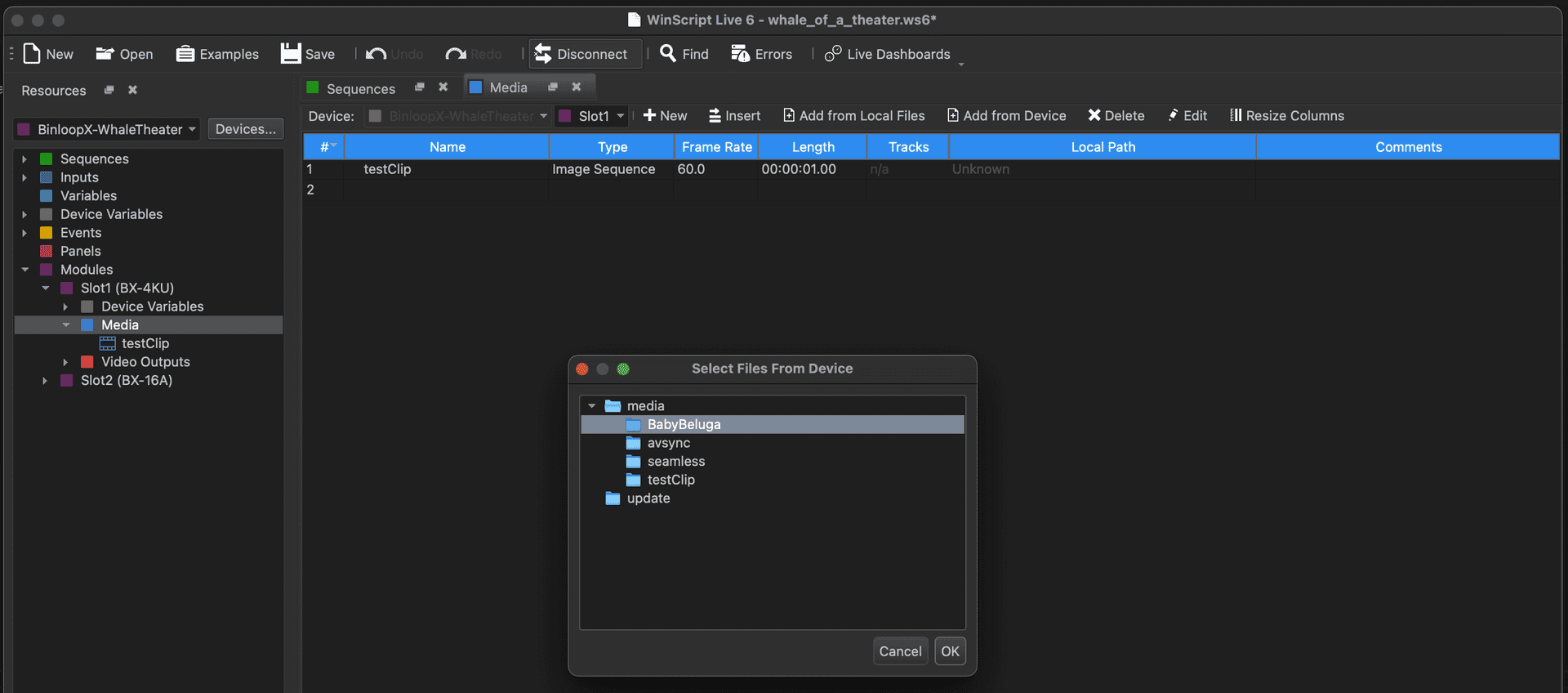This screenshot has width=1568, height=693.
Task: Click Add from Local Files
Action: pyautogui.click(x=853, y=116)
